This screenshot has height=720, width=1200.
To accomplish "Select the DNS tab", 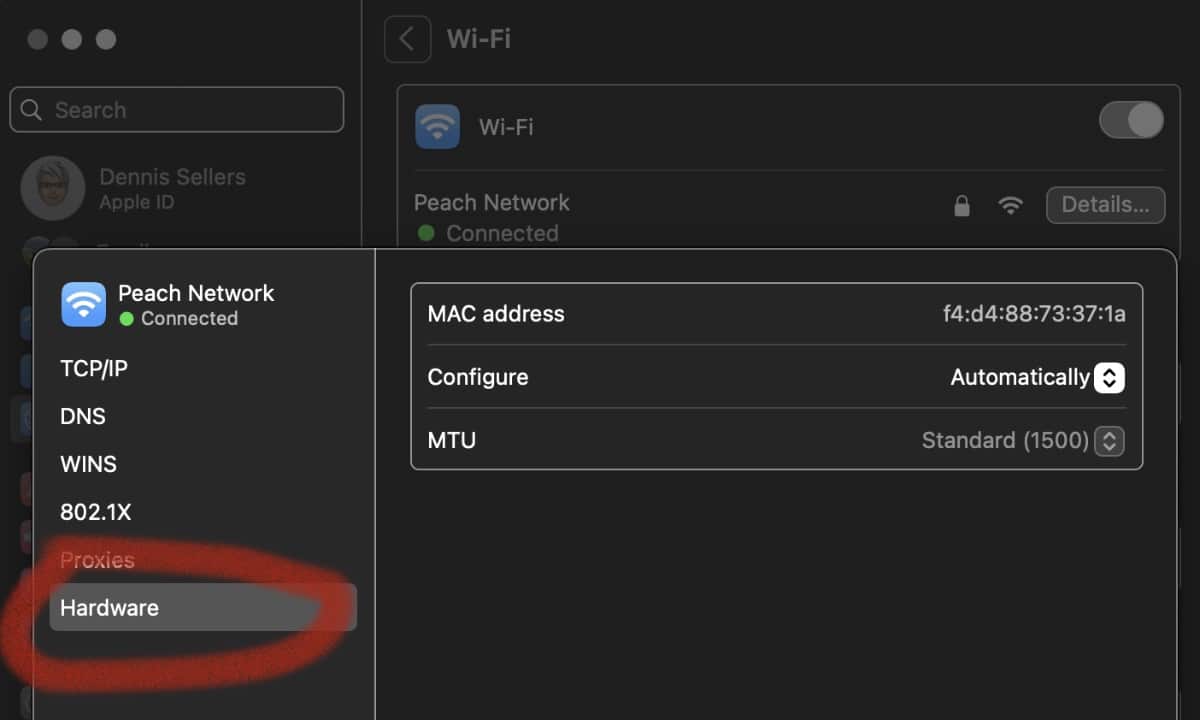I will coord(83,417).
